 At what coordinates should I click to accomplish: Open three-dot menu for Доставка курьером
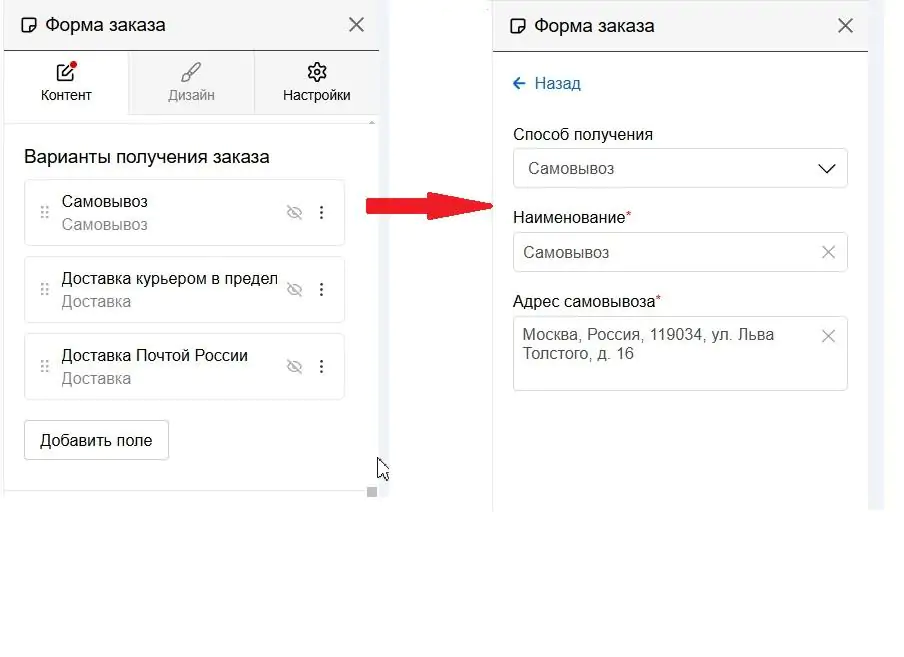coord(322,289)
